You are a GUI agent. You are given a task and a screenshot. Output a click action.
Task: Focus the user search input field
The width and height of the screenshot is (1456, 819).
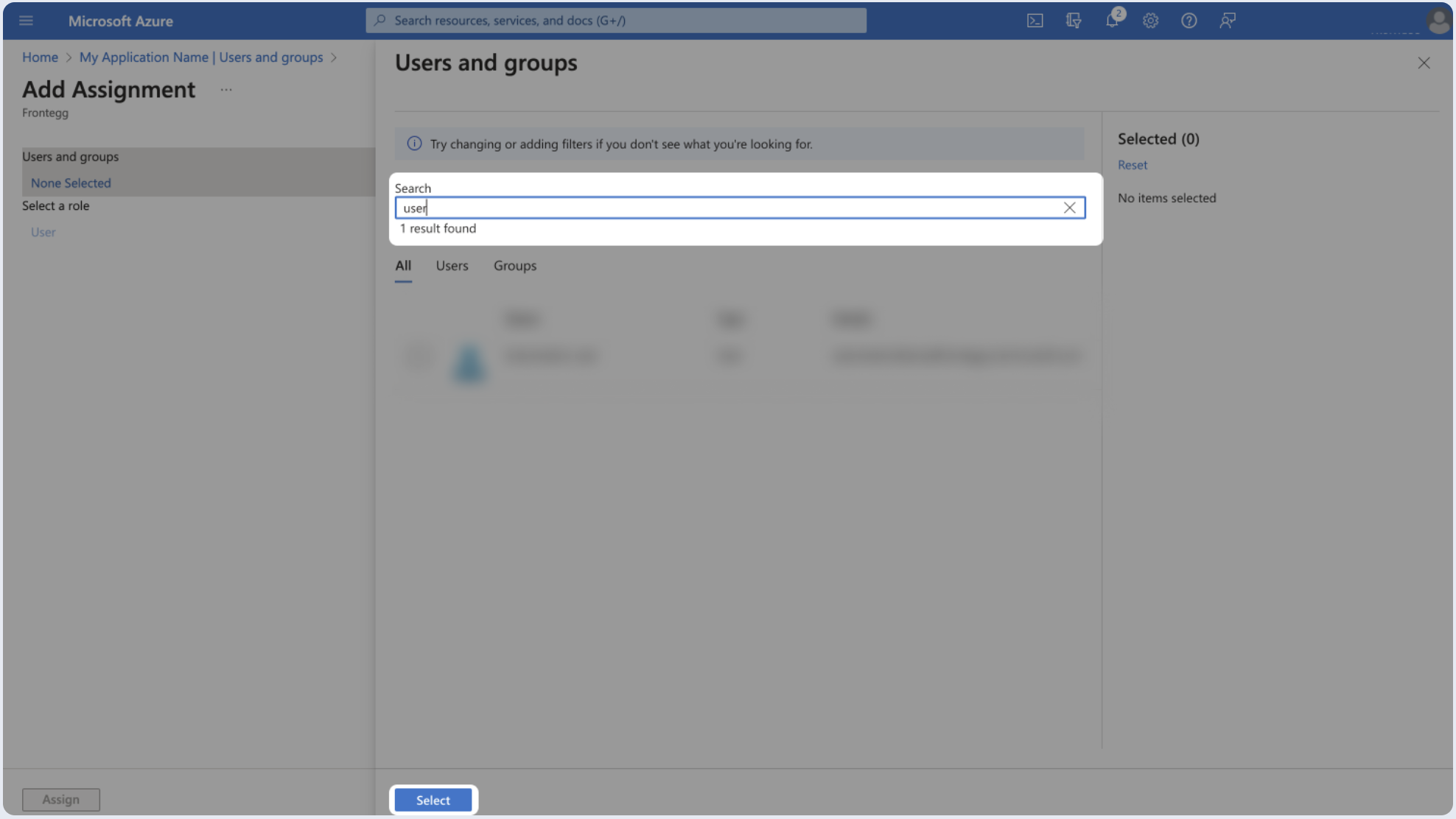point(729,208)
